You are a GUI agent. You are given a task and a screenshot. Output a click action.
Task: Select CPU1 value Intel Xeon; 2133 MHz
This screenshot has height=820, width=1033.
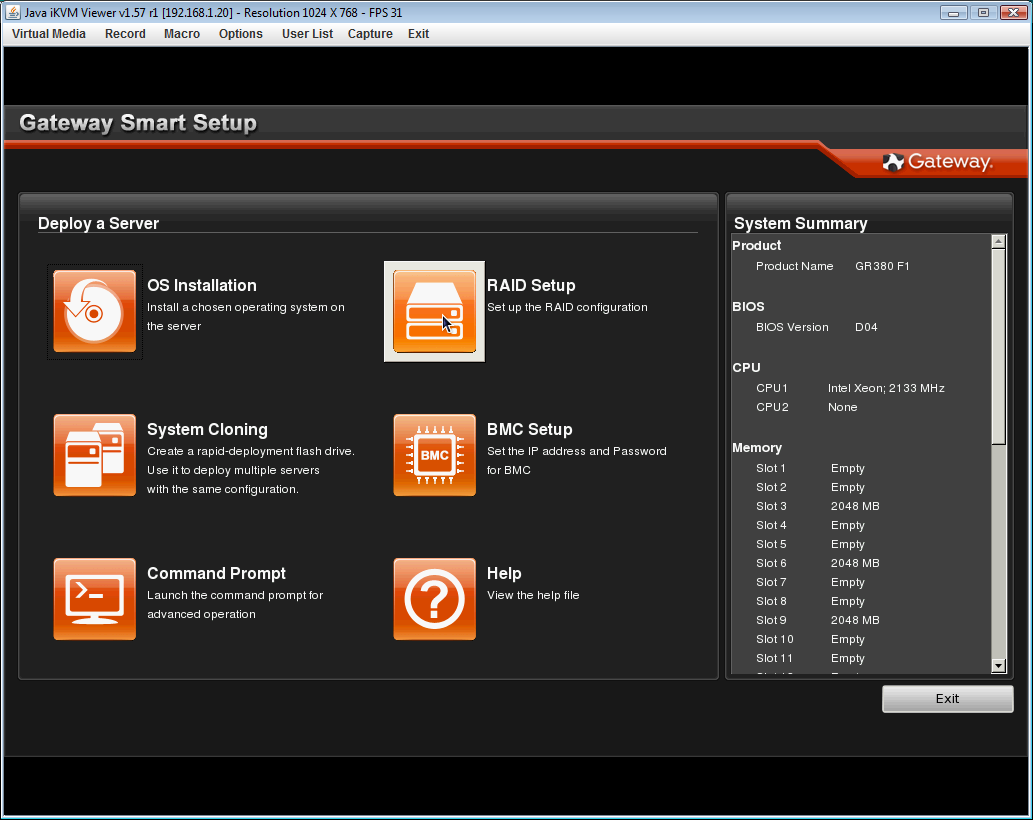(x=886, y=388)
